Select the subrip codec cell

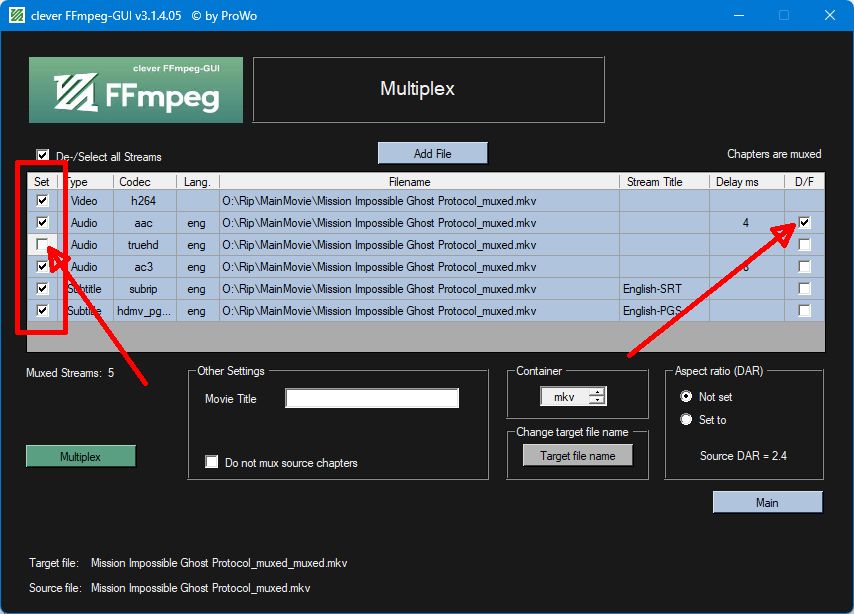144,289
